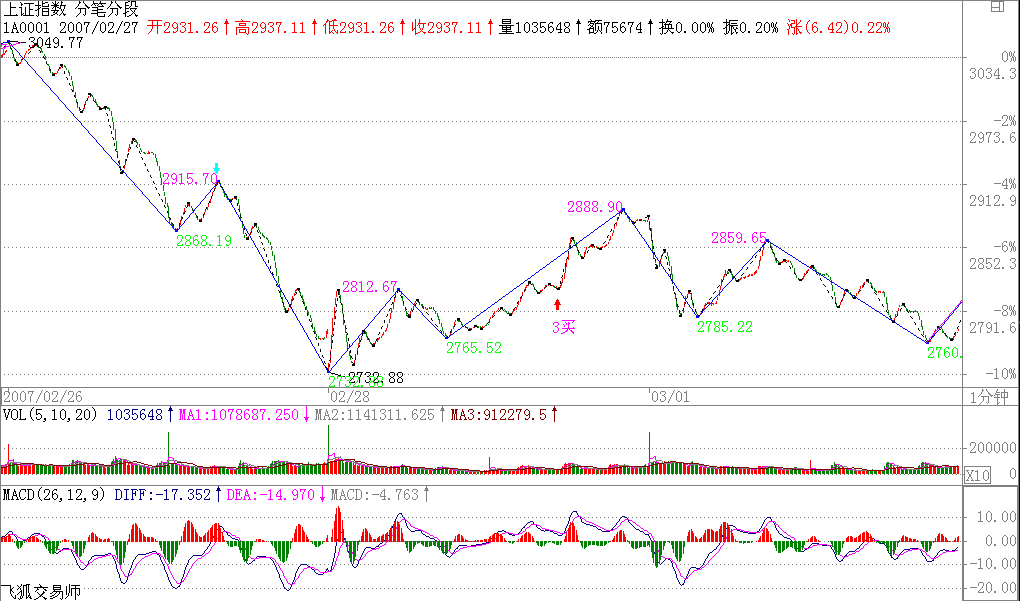
Task: Click the 飞狐交易师 label at bottom-left
Action: [x=40, y=592]
